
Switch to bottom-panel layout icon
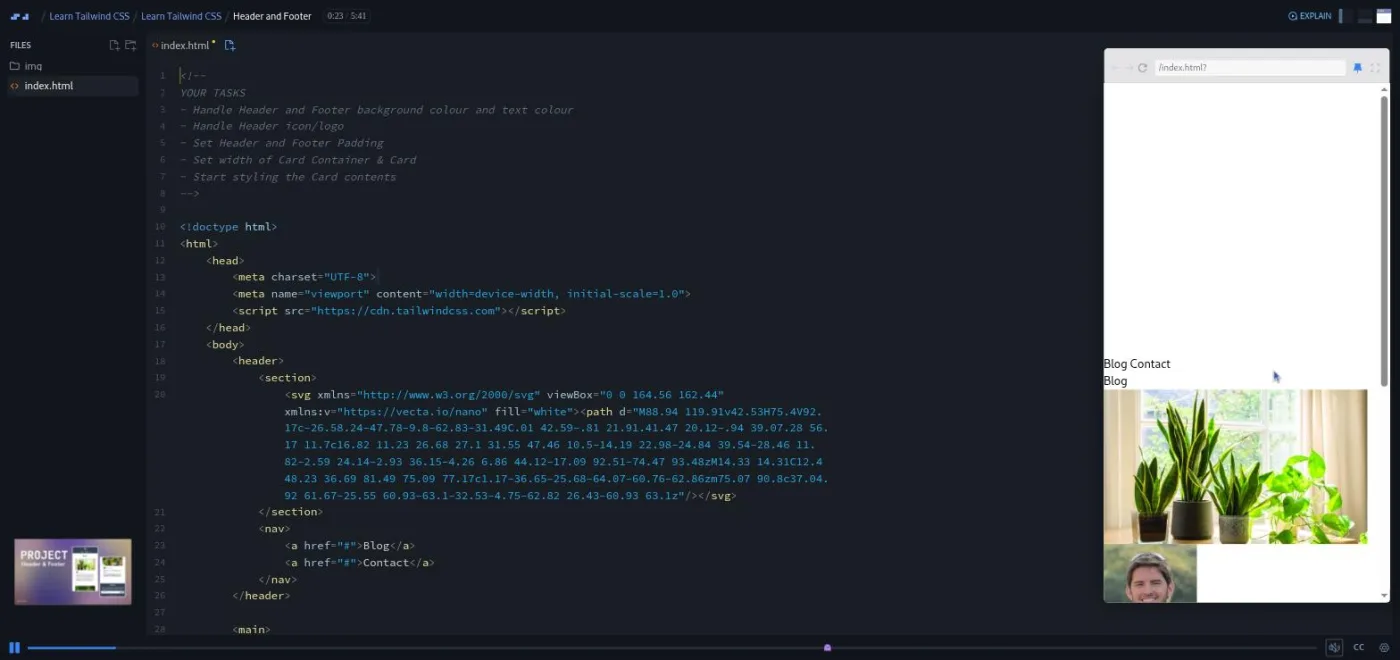click(x=1365, y=16)
